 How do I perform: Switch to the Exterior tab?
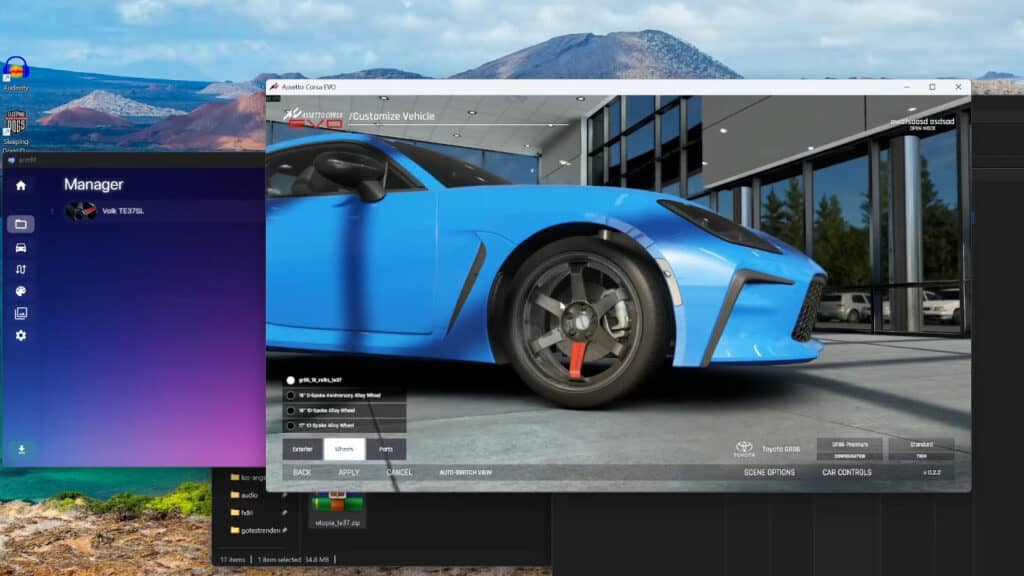(x=303, y=448)
